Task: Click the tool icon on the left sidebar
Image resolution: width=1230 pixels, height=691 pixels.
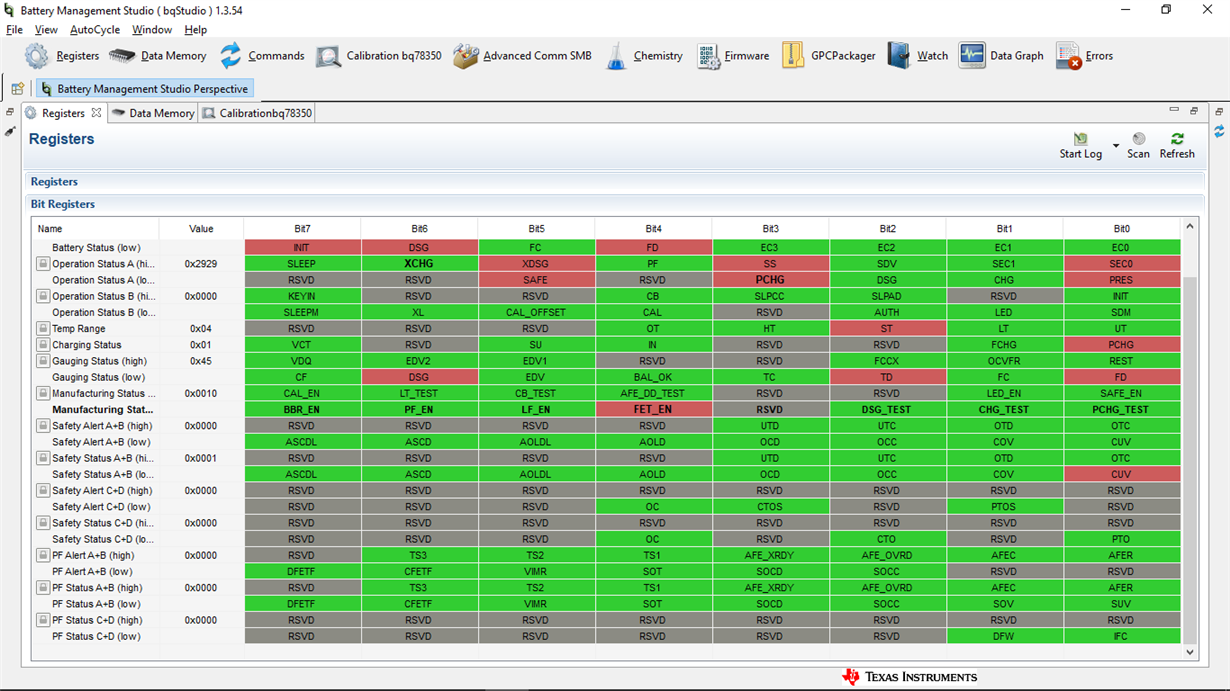Action: coord(10,131)
